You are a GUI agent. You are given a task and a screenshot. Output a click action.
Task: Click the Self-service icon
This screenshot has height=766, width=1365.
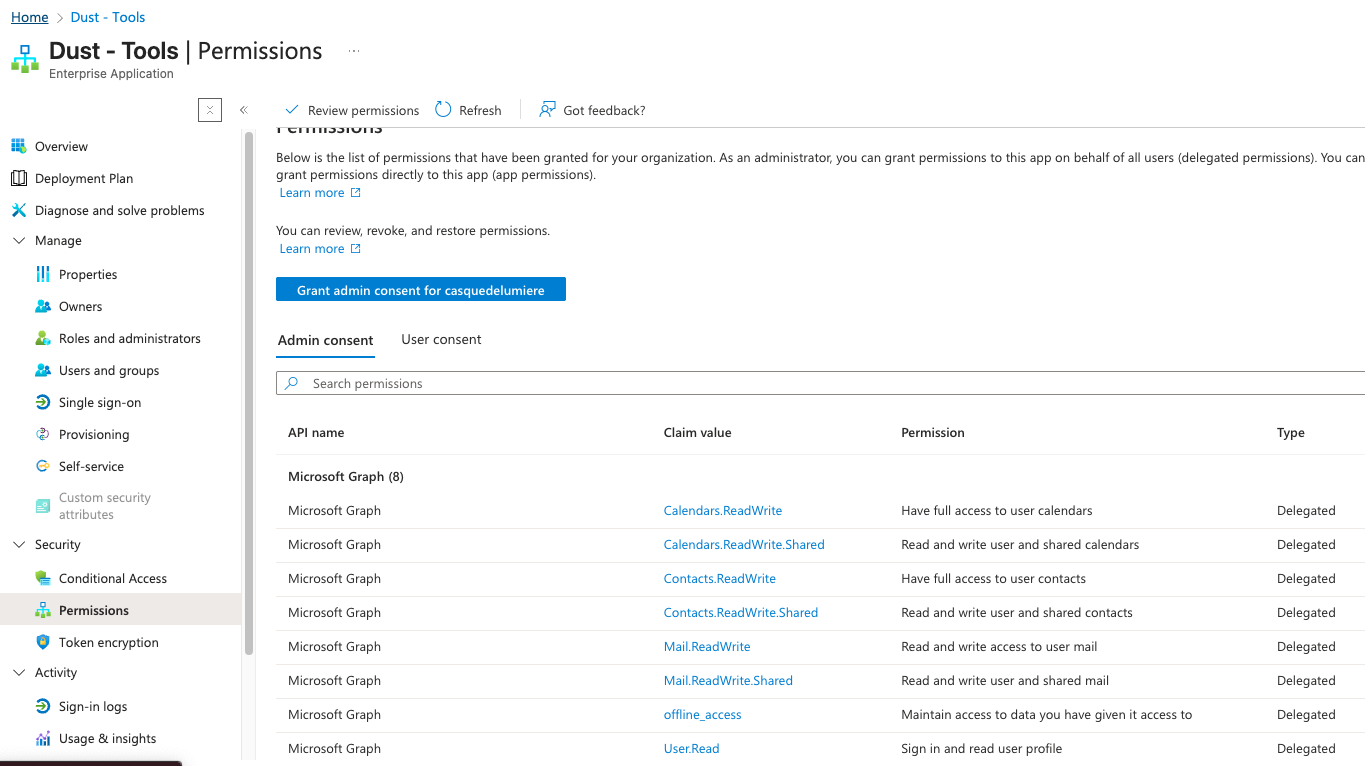42,466
